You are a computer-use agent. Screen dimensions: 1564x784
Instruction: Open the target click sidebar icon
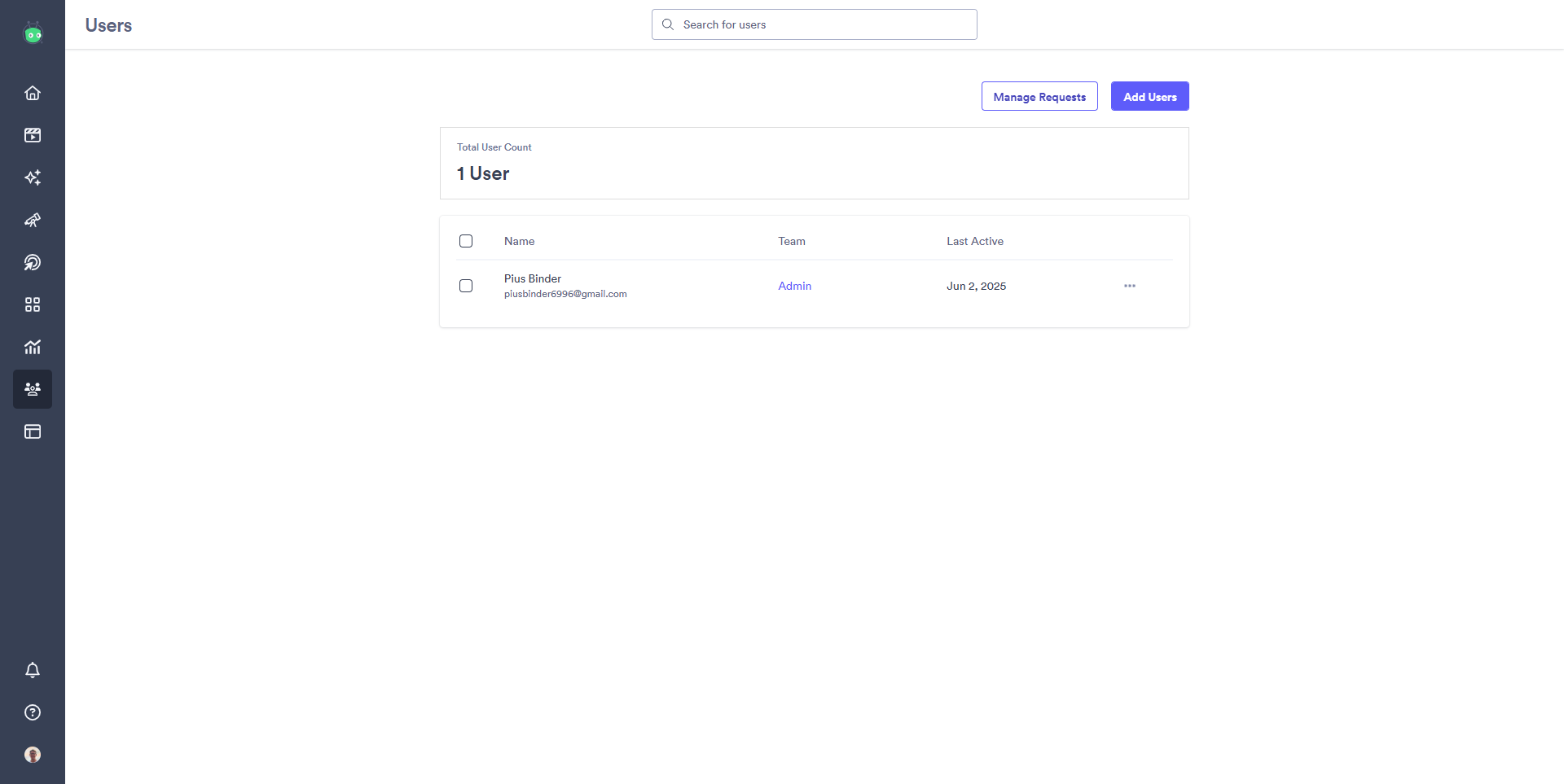[33, 262]
